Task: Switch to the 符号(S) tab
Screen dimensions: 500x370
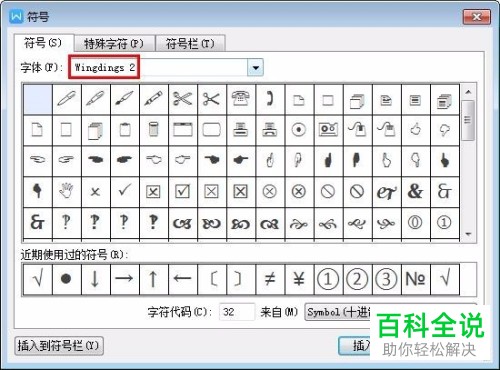Action: 43,43
